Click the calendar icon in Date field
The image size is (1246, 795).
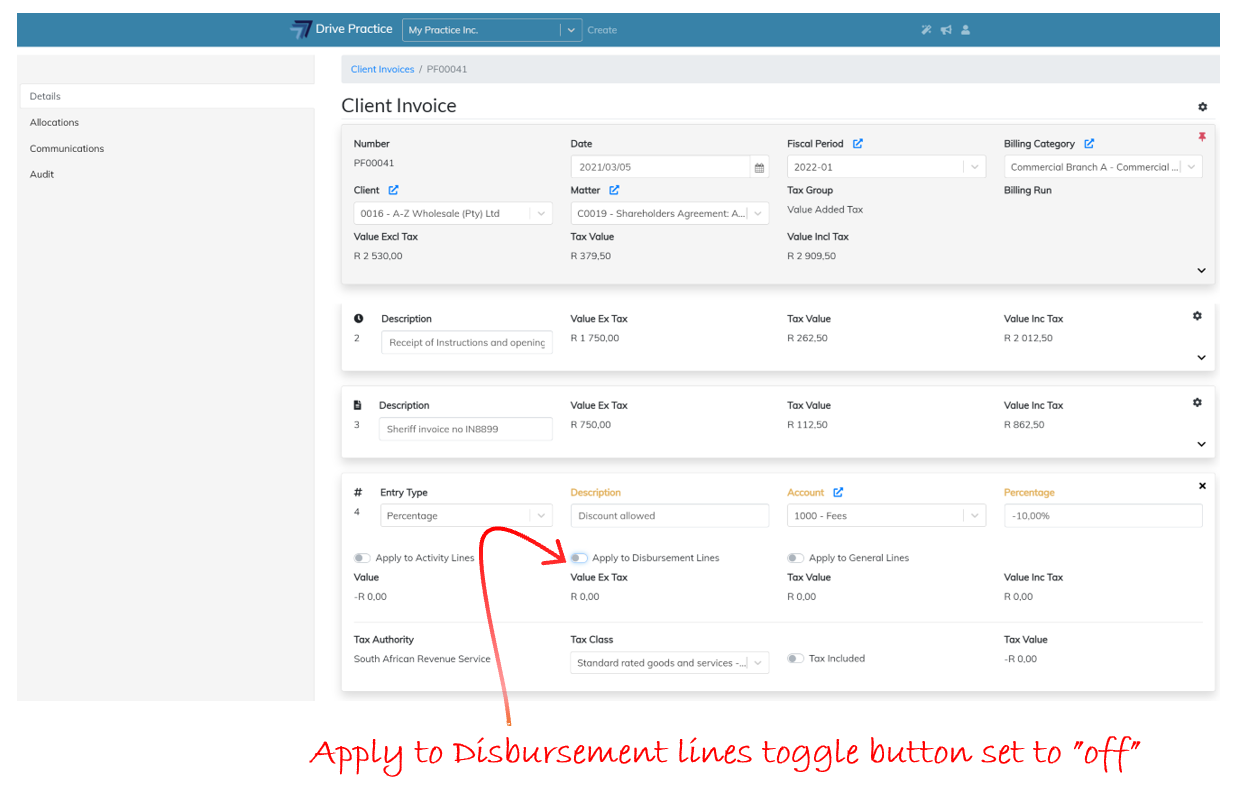(x=759, y=168)
